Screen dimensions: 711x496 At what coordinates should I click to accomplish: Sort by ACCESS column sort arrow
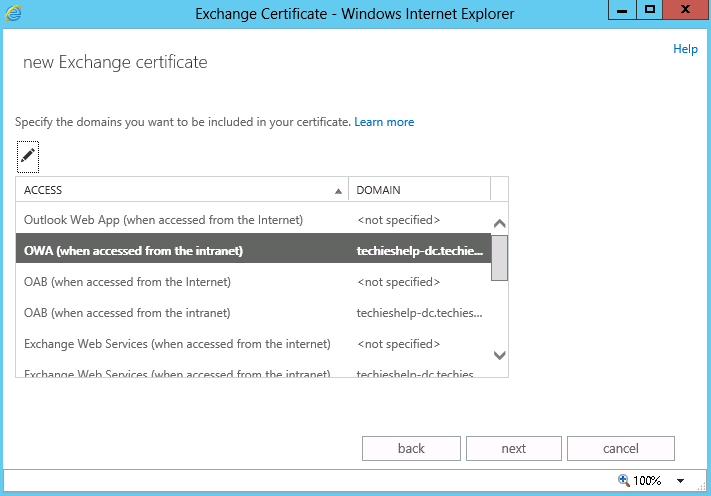point(338,191)
